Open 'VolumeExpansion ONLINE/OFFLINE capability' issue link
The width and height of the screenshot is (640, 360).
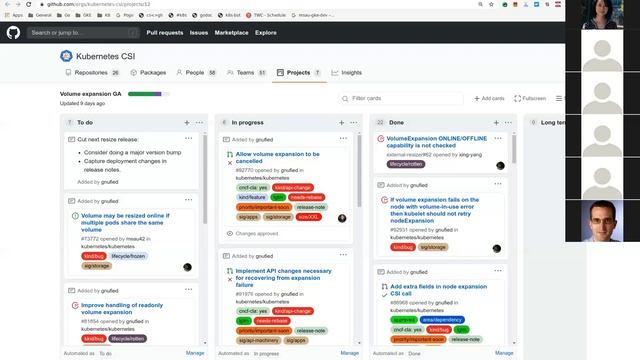pyautogui.click(x=437, y=142)
